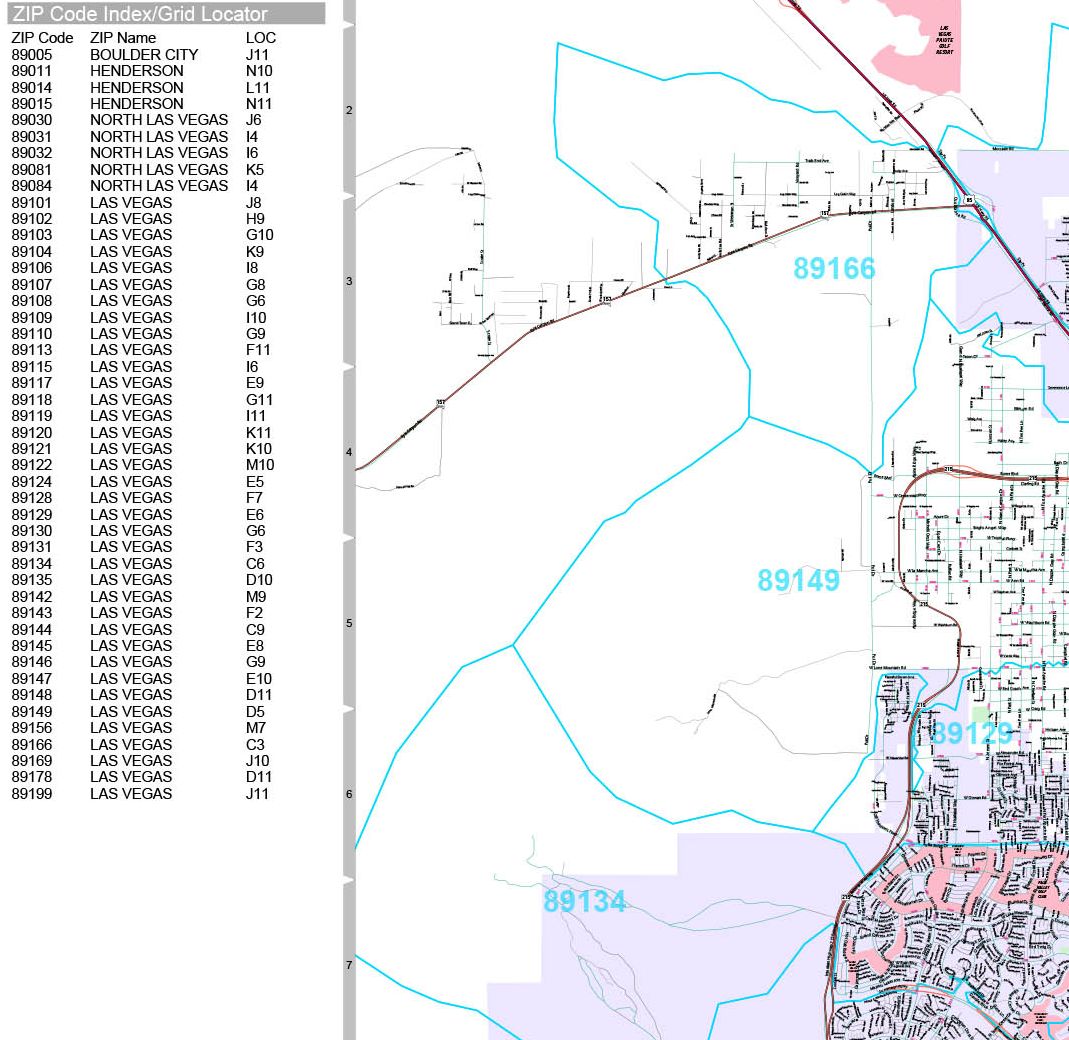Click the 'ZIP Code' column heading

42,38
